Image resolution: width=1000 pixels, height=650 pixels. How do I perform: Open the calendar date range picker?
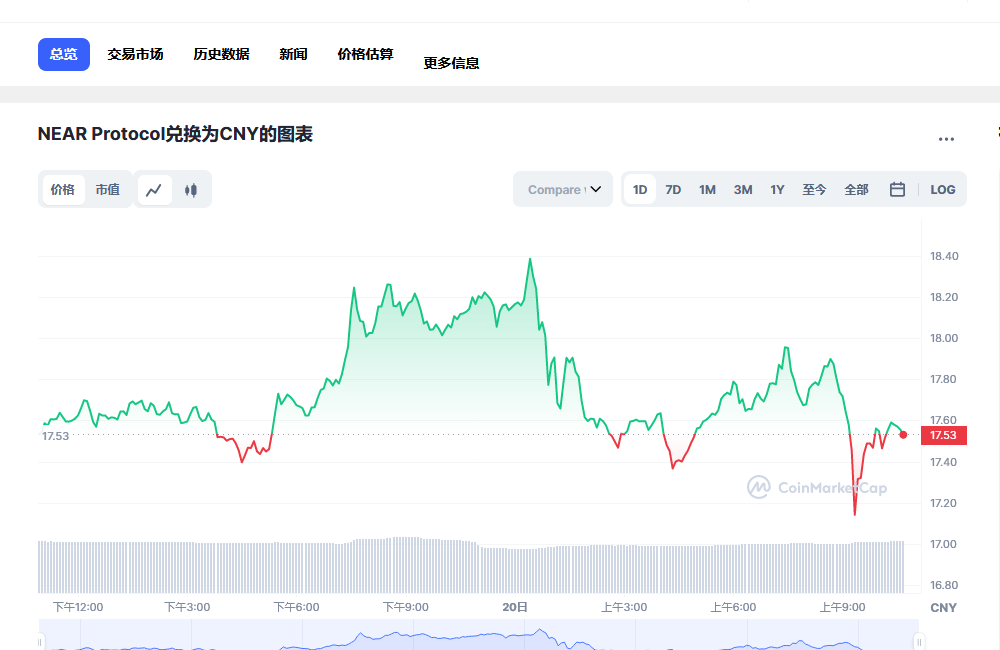897,189
